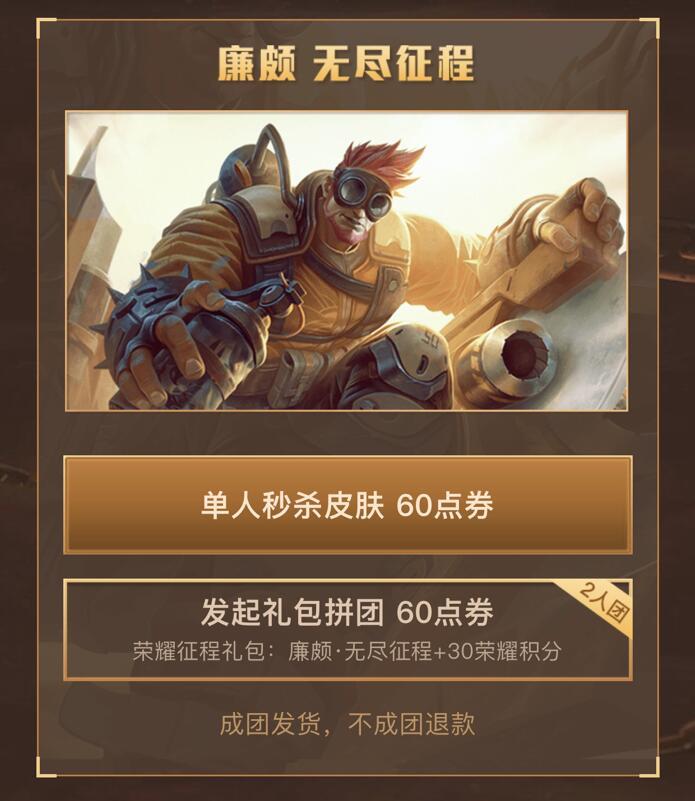Click the 荣耀征程礼包 description line

pos(347,651)
